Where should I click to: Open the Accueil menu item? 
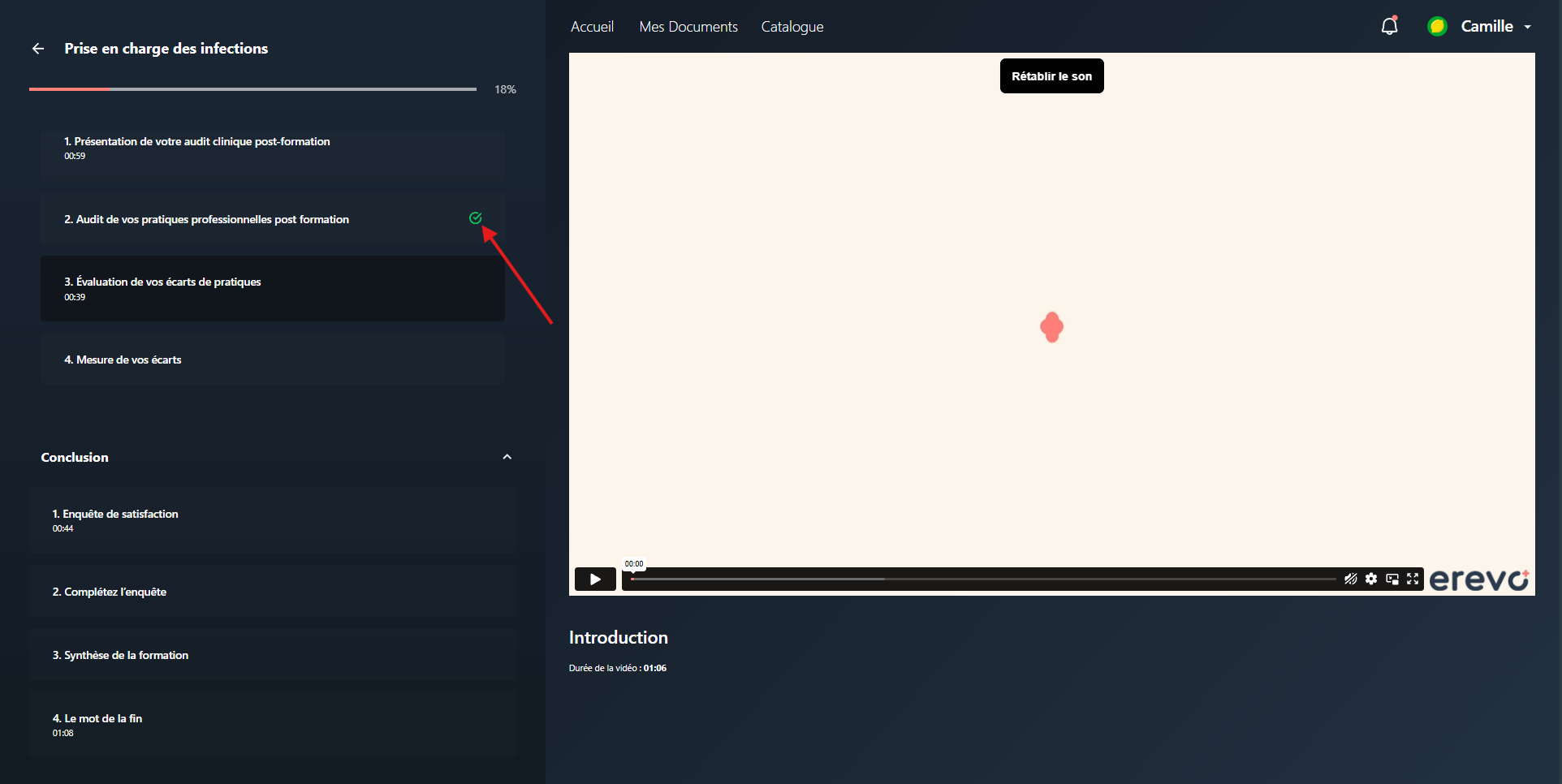pos(592,27)
